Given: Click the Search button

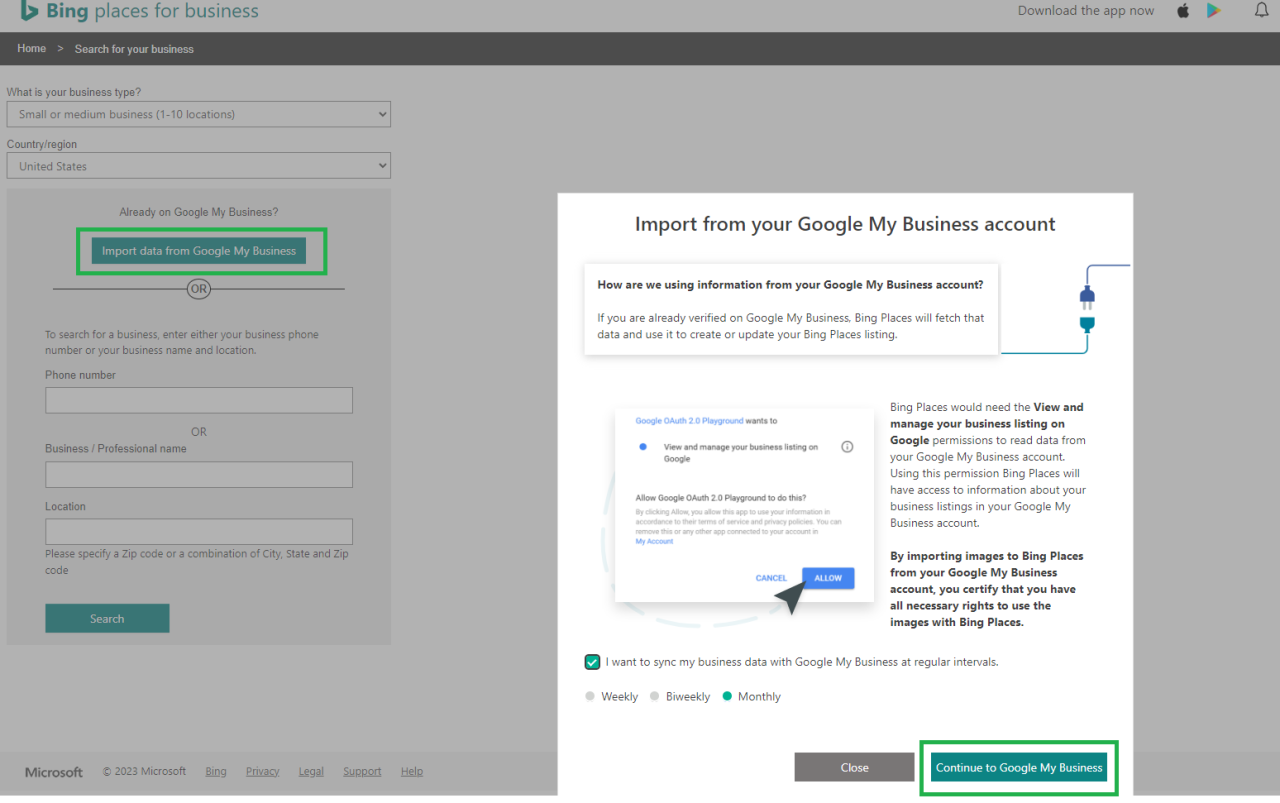Looking at the screenshot, I should pos(107,618).
